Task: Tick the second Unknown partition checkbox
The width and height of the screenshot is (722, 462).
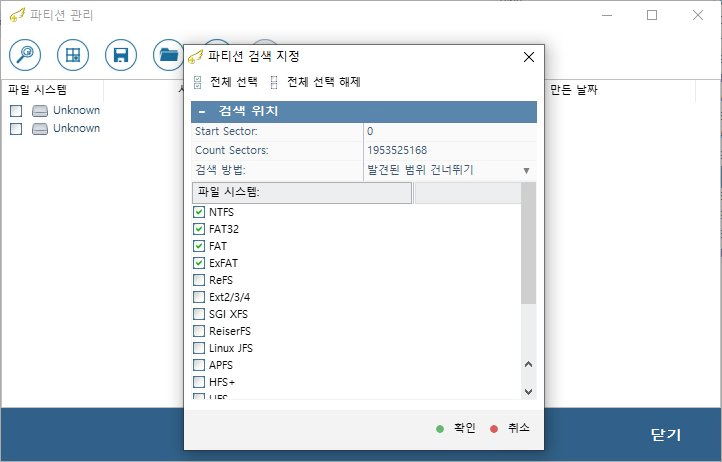Action: (x=16, y=129)
